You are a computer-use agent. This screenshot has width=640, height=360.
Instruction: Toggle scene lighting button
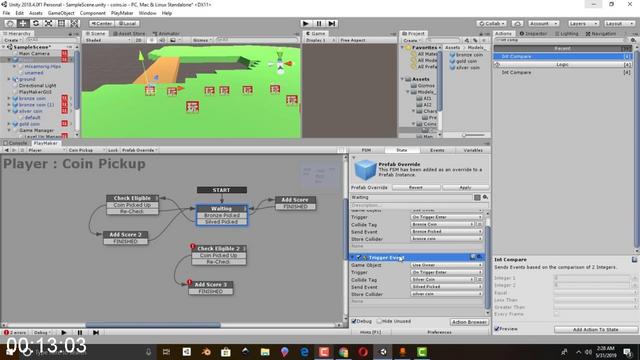pyautogui.click(x=151, y=40)
